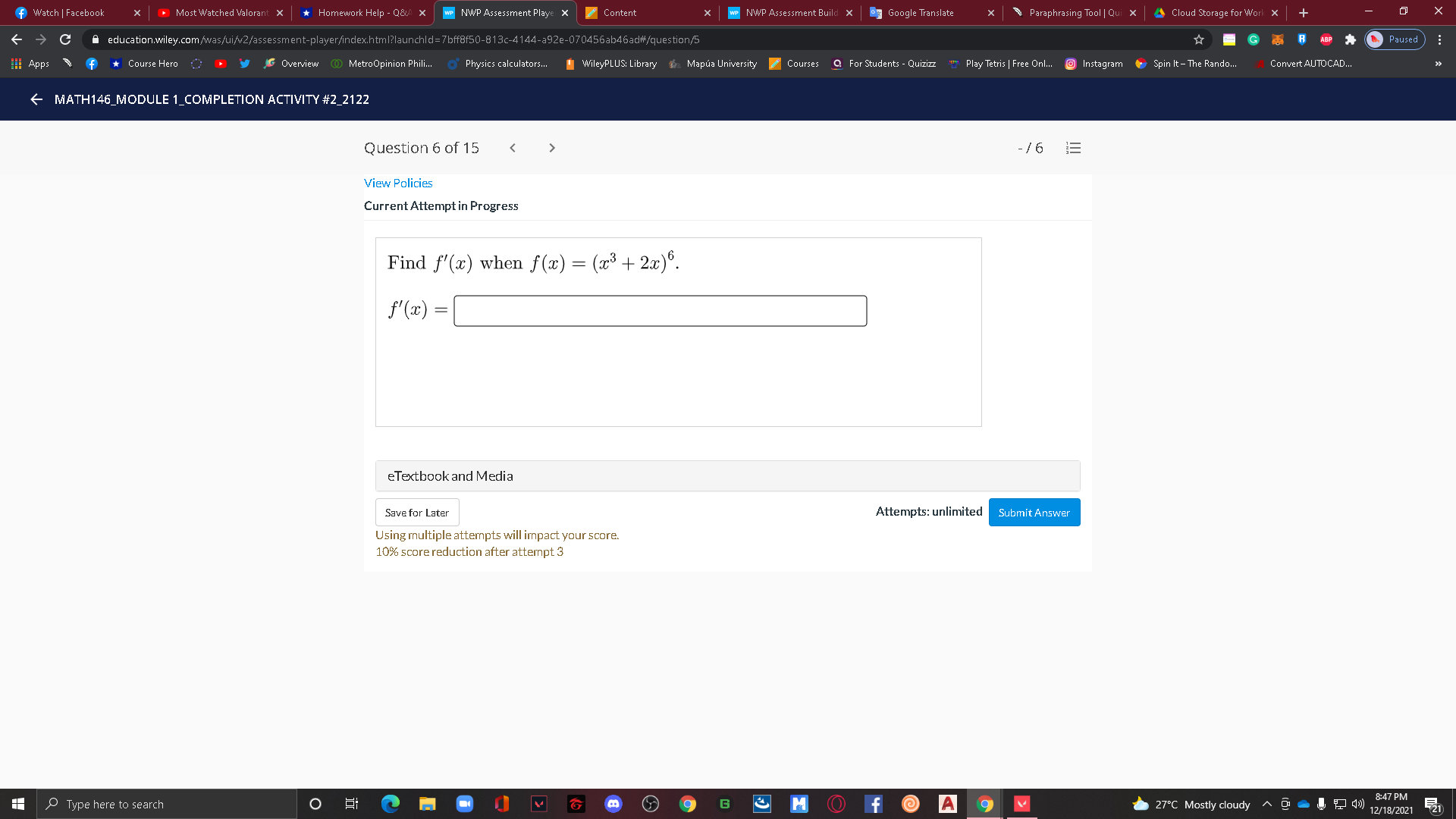The height and width of the screenshot is (819, 1456).
Task: Click the microphone icon in the system tray
Action: coord(1322,804)
